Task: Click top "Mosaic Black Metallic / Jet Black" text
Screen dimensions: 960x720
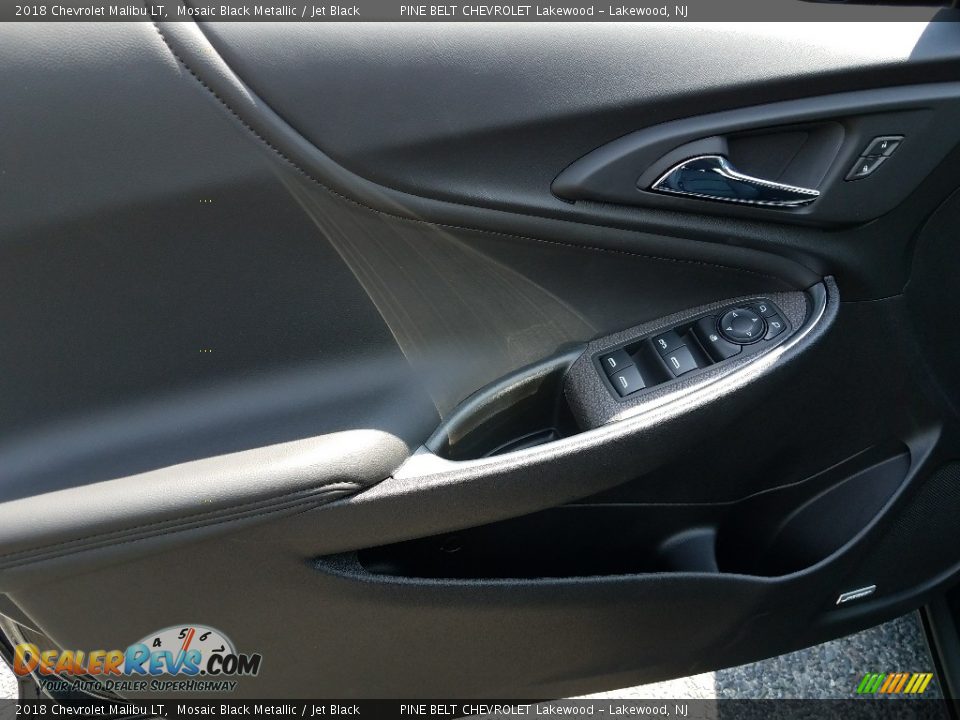Action: coord(268,11)
